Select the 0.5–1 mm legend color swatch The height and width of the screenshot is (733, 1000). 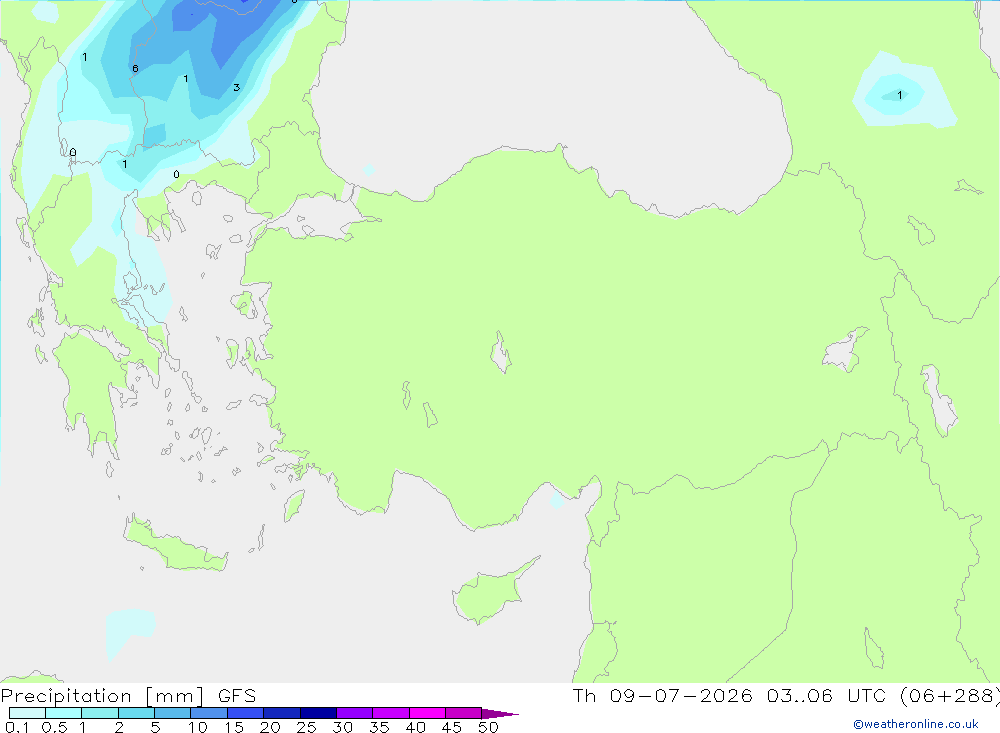pyautogui.click(x=63, y=713)
